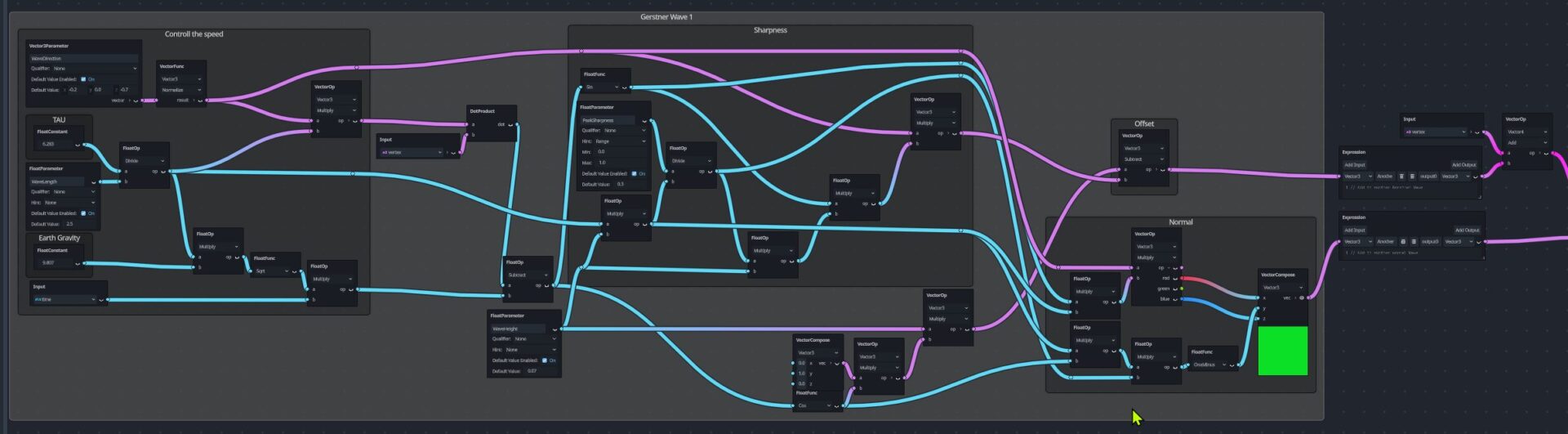
Task: Disable WaveDirection Default Value Enabled checkbox
Action: pos(83,79)
